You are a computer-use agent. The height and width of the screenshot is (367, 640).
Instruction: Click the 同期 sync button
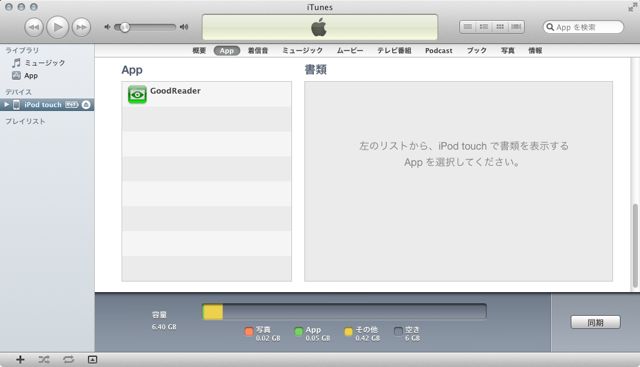coord(596,322)
